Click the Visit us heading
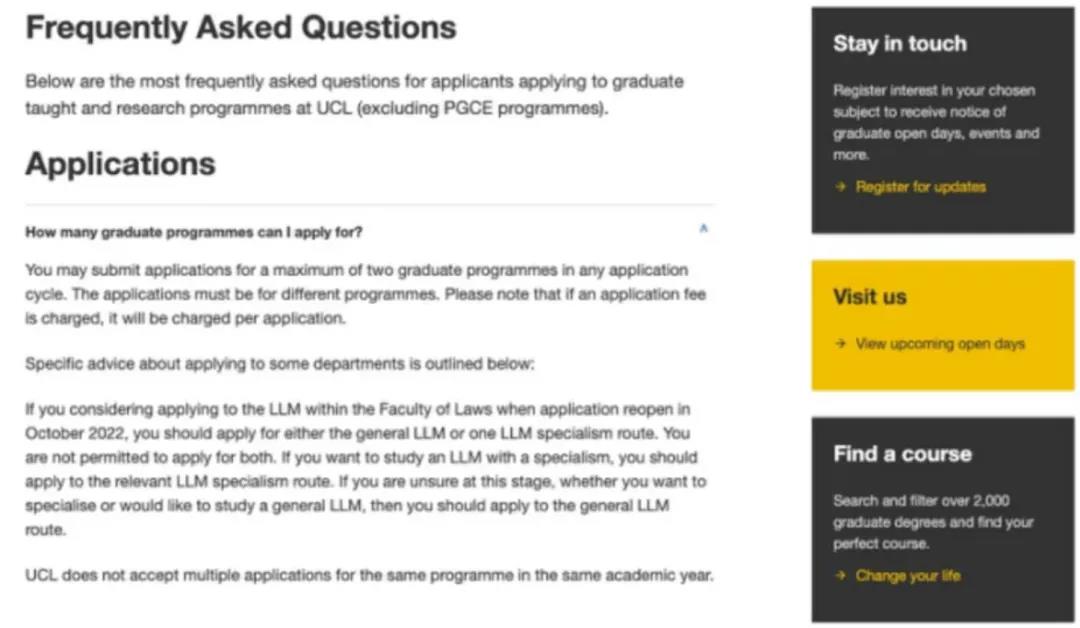Image resolution: width=1080 pixels, height=628 pixels. point(869,296)
